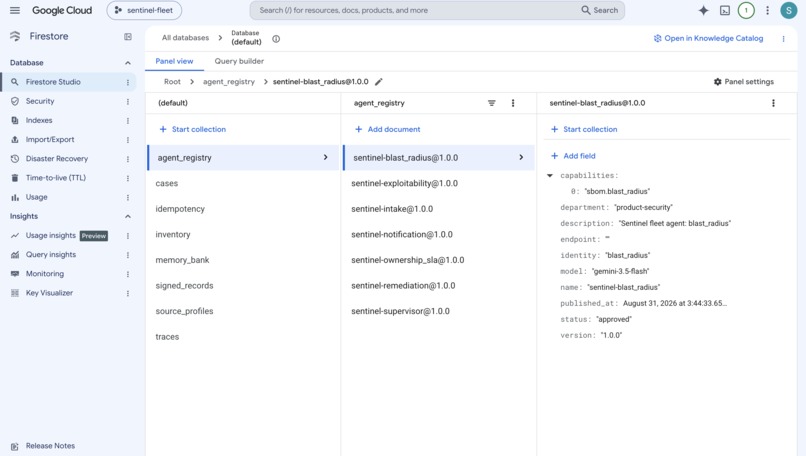Open Query insights page
The height and width of the screenshot is (456, 806).
[51, 255]
